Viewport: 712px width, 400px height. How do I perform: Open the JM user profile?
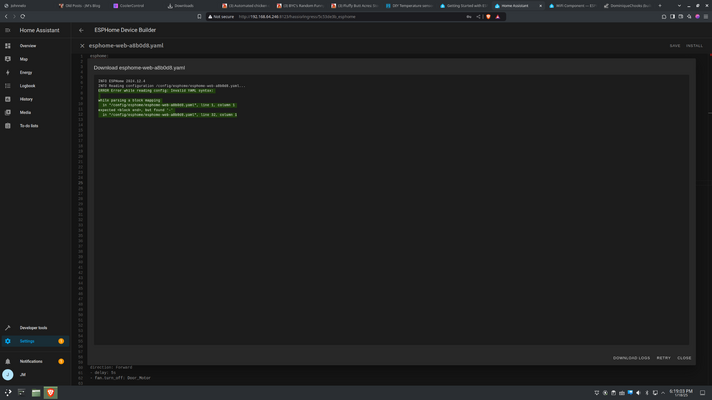35,375
